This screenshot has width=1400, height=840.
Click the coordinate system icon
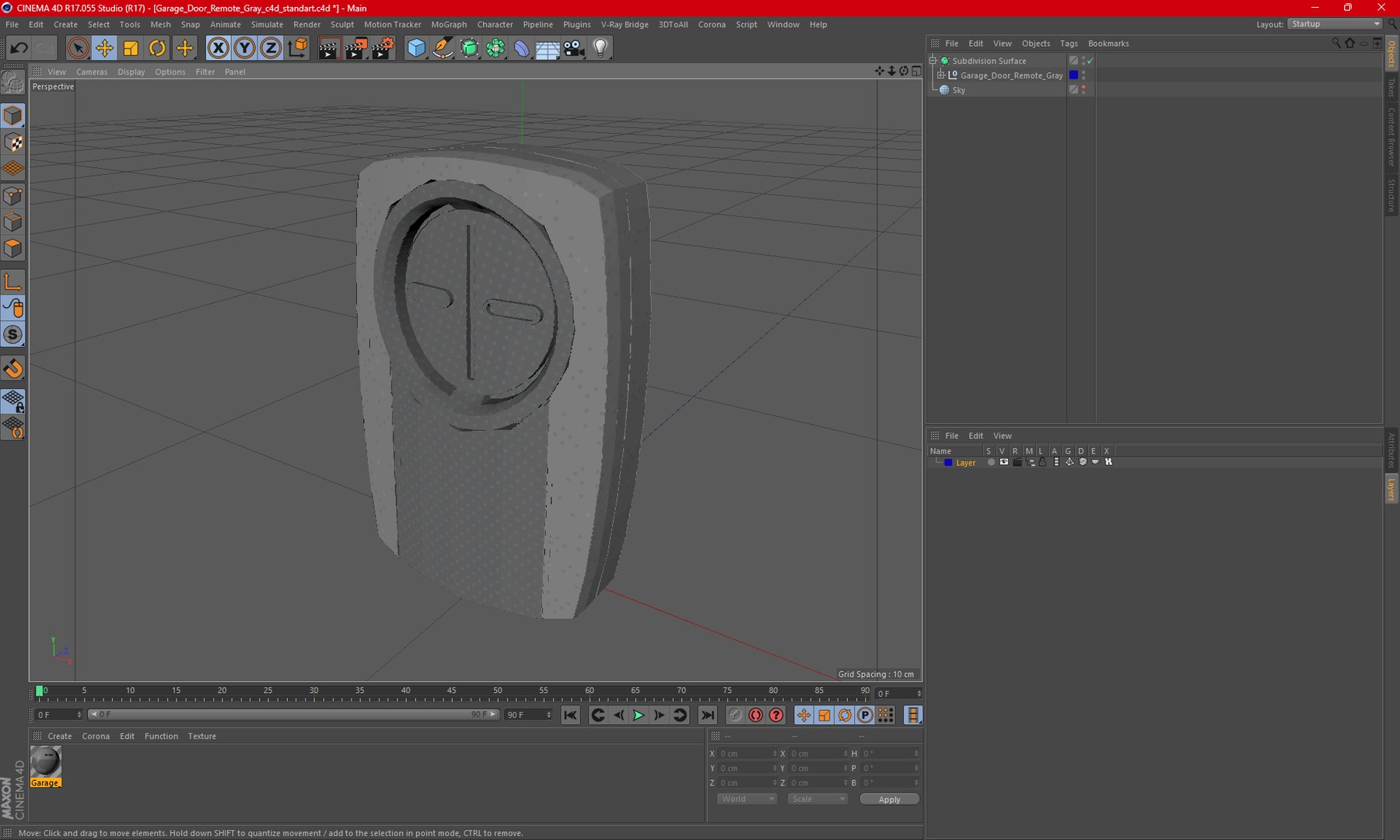coord(298,48)
